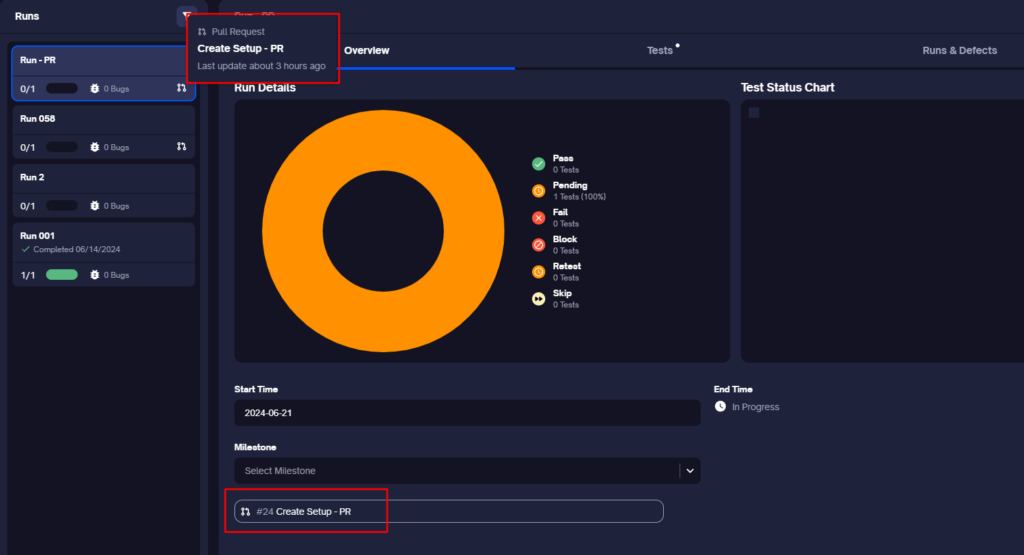Click the green Pass status icon

tap(538, 164)
